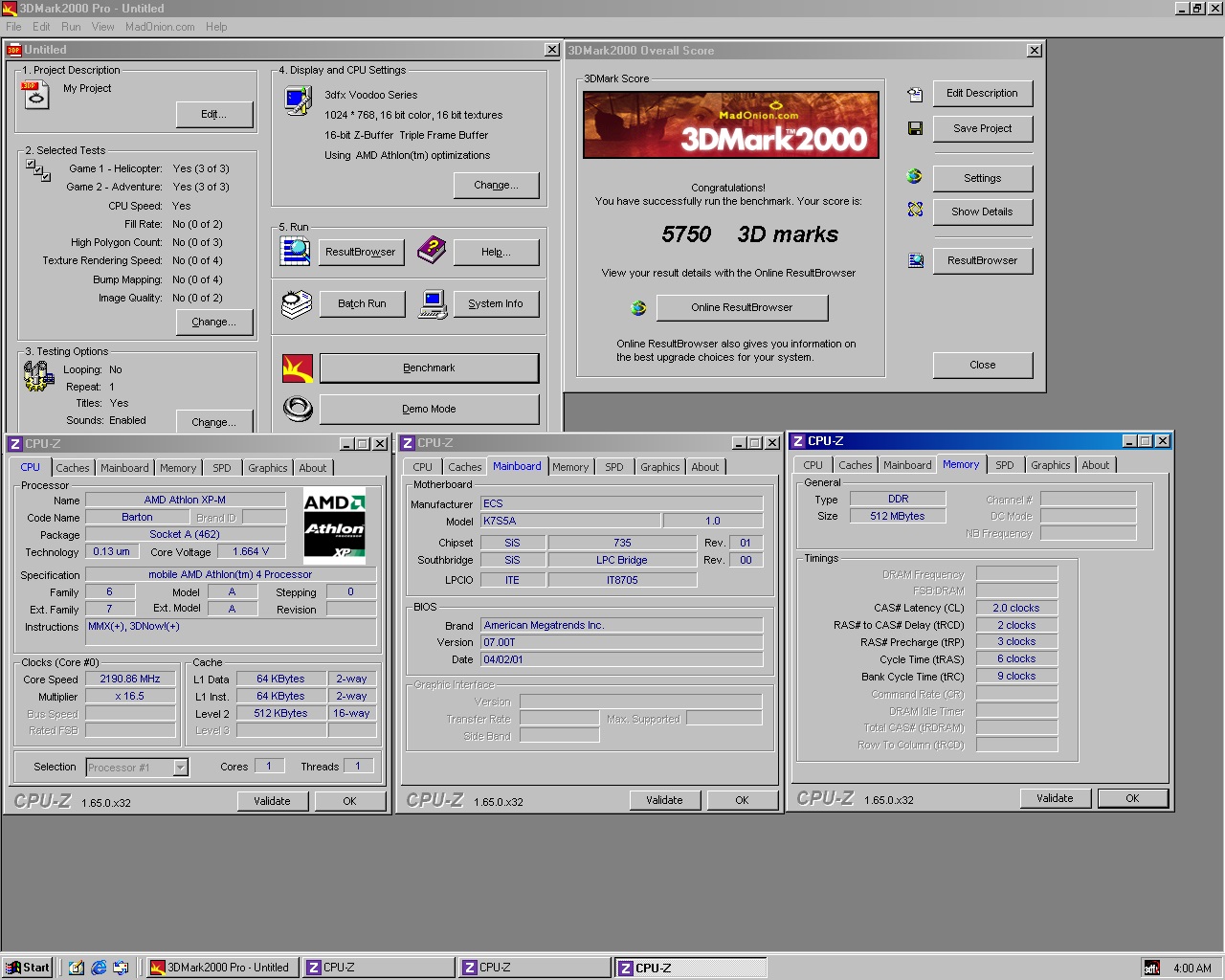Open the File menu
The height and width of the screenshot is (980, 1225).
point(13,27)
